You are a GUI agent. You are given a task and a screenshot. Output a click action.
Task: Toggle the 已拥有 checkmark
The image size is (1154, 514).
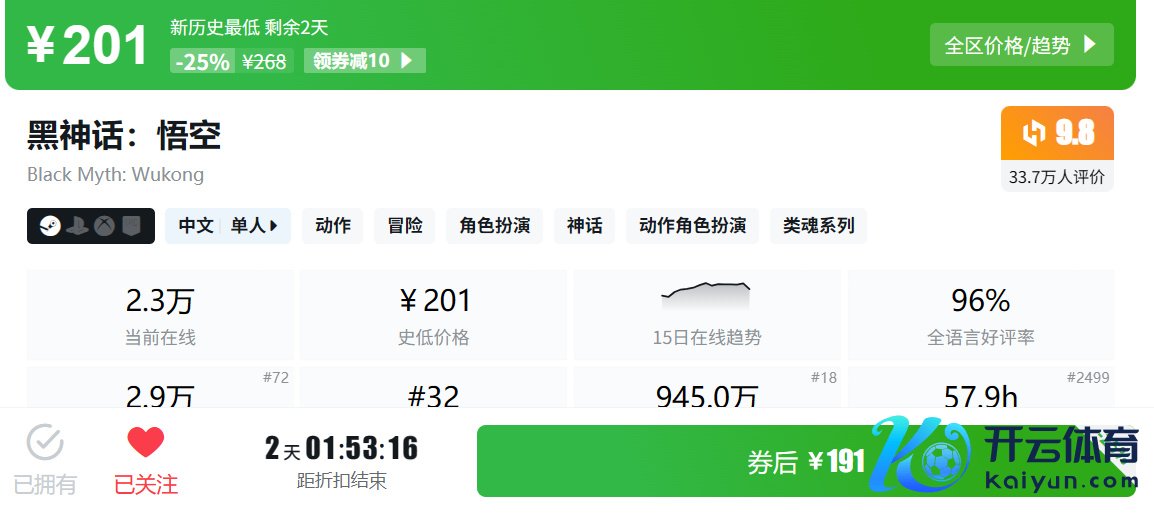click(x=45, y=443)
